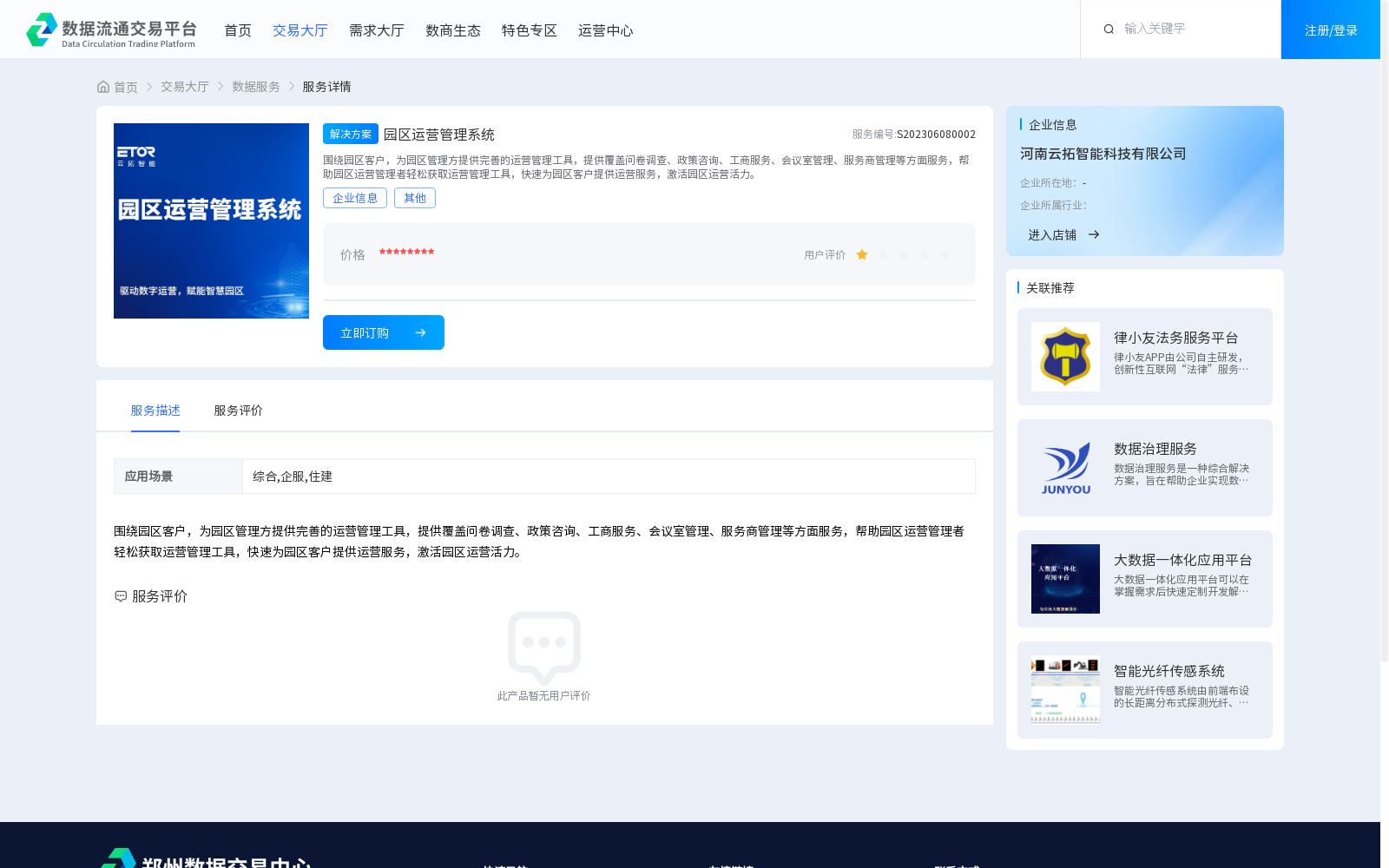
Task: Click the fifth rating star
Action: tap(945, 254)
